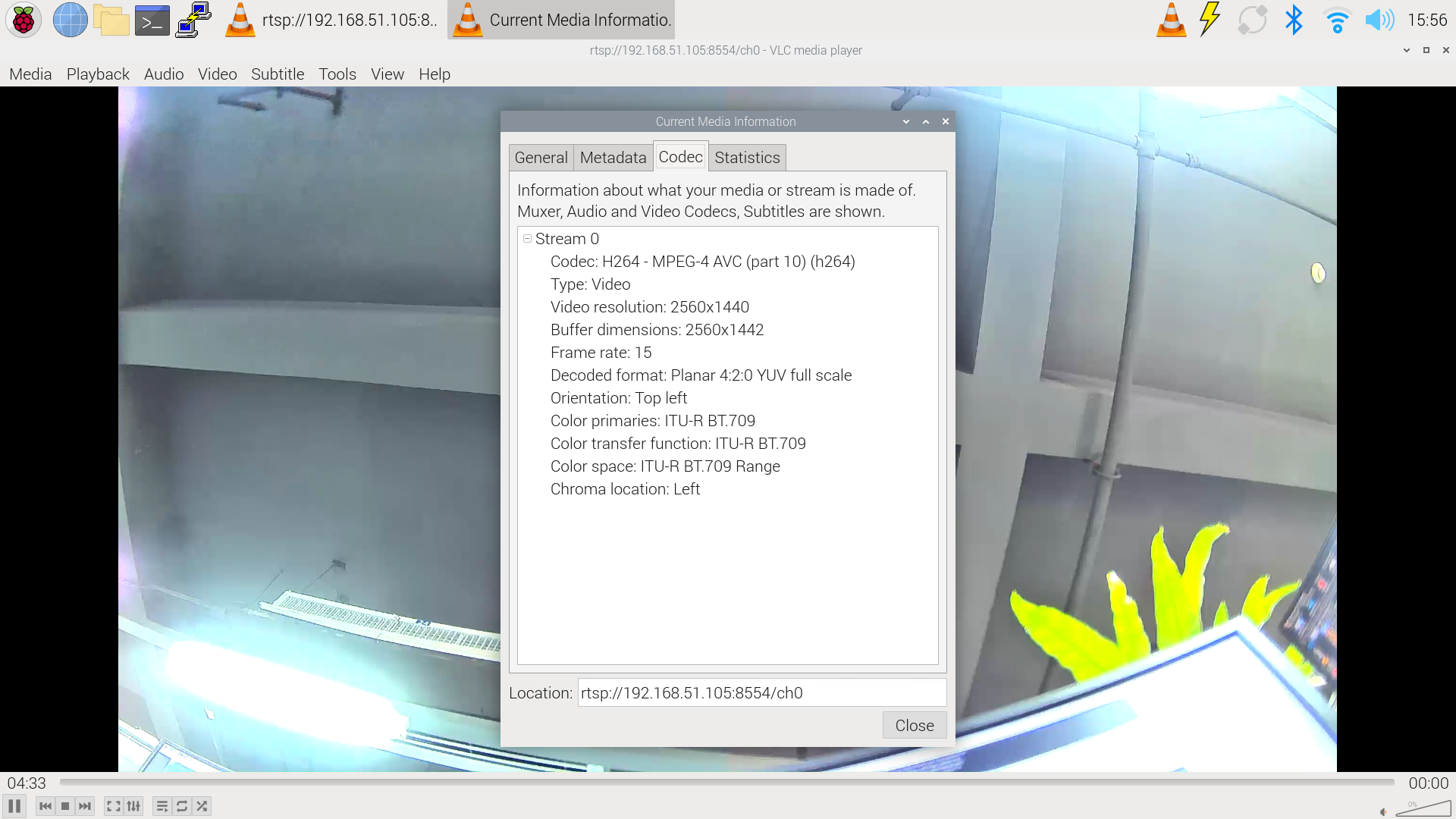Switch to the rtsp VLC window task

(332, 20)
